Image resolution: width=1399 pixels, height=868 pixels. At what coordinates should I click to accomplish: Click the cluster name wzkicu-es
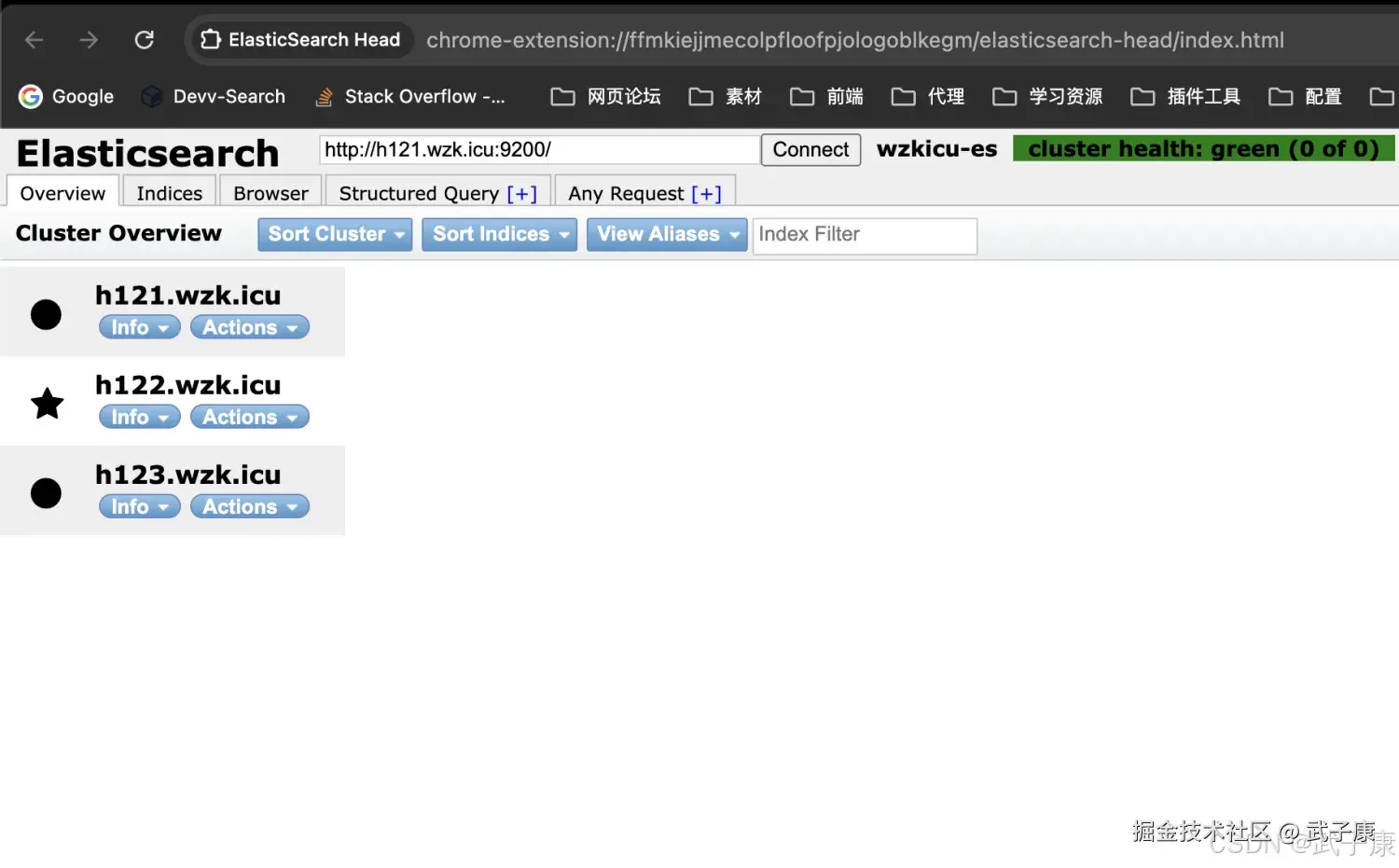click(936, 149)
